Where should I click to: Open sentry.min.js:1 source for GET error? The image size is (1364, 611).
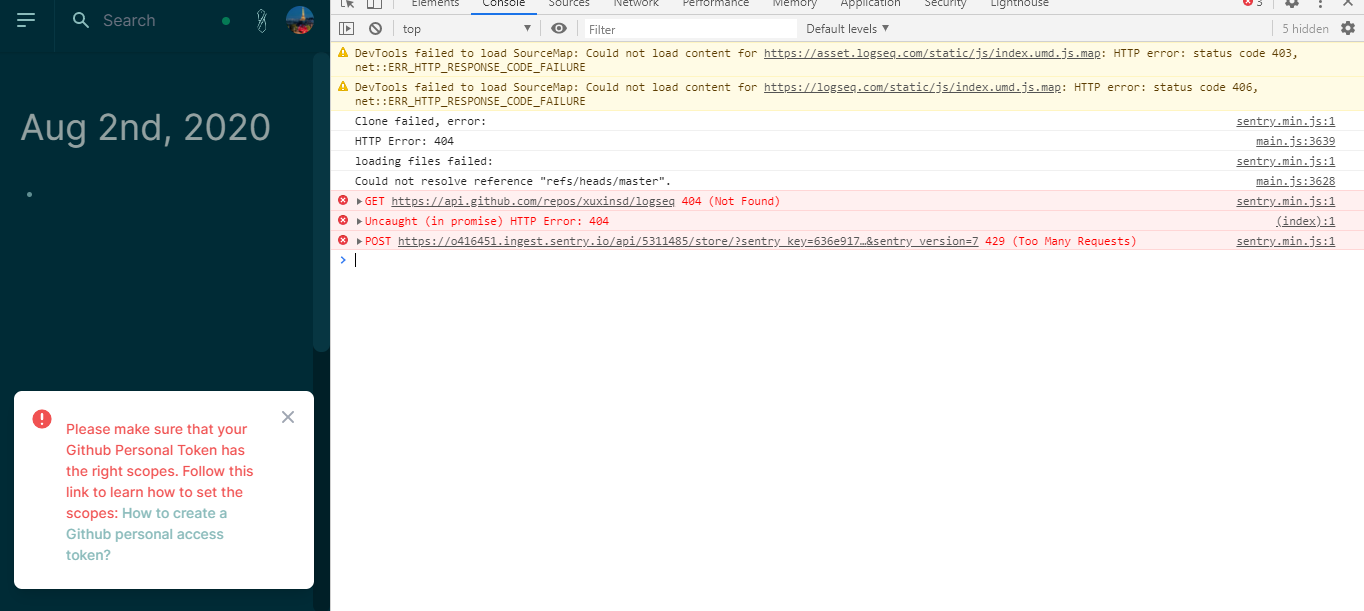coord(1285,201)
